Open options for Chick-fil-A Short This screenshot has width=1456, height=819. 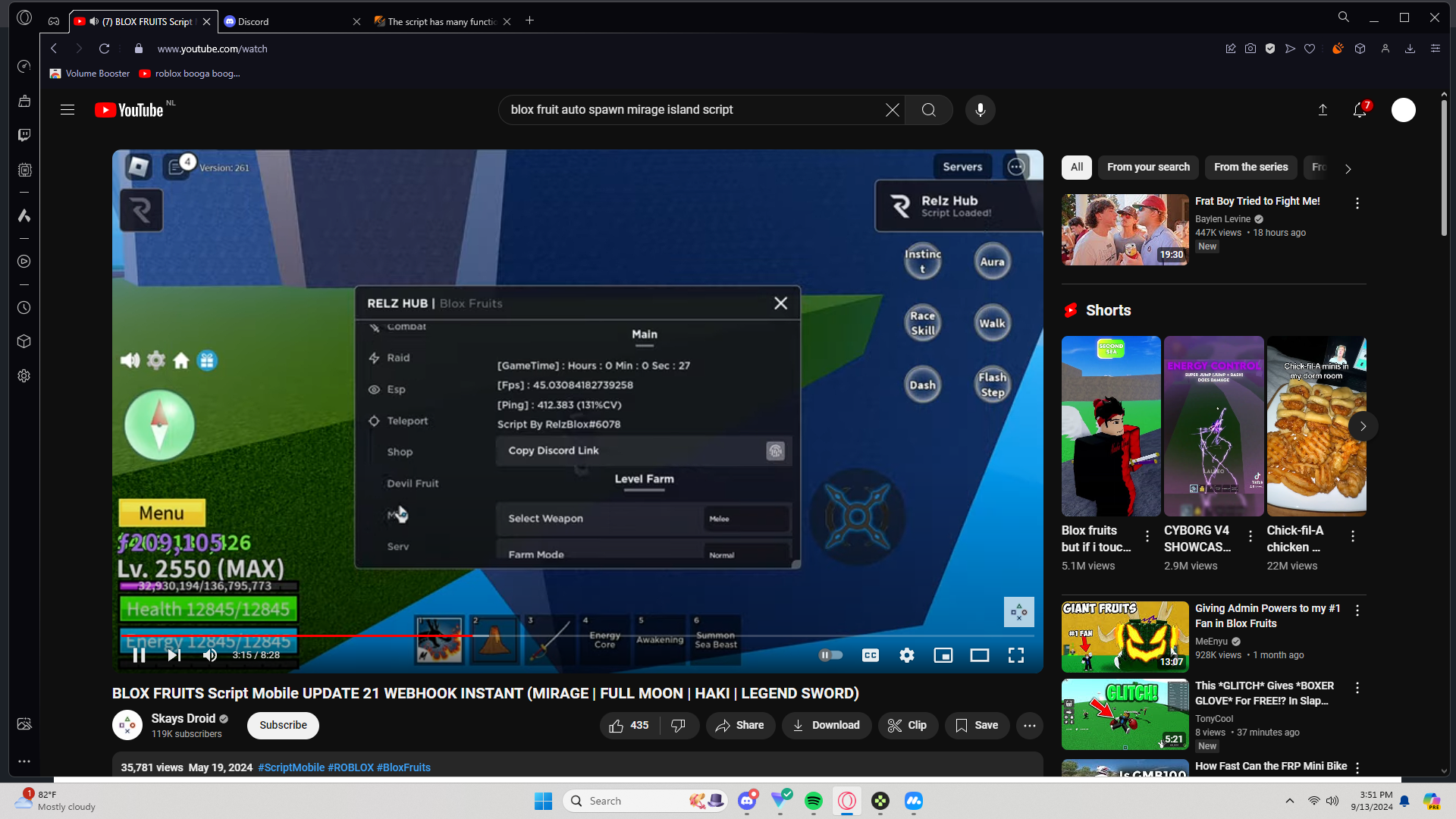click(x=1353, y=536)
